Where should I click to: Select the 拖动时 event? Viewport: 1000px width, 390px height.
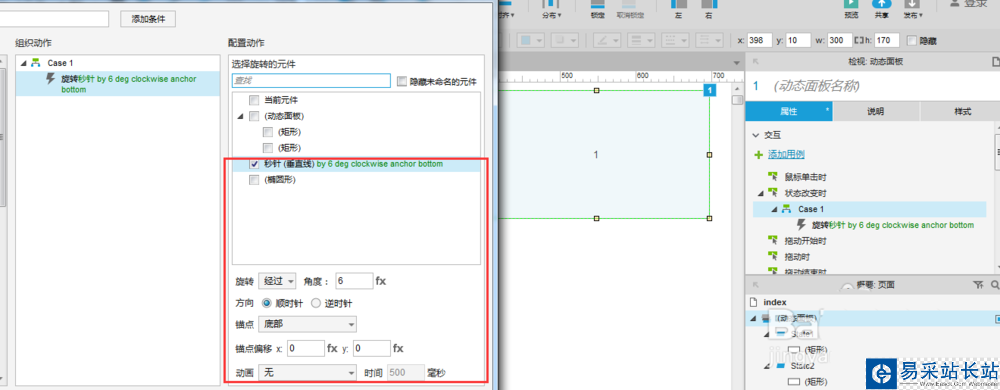tap(797, 257)
